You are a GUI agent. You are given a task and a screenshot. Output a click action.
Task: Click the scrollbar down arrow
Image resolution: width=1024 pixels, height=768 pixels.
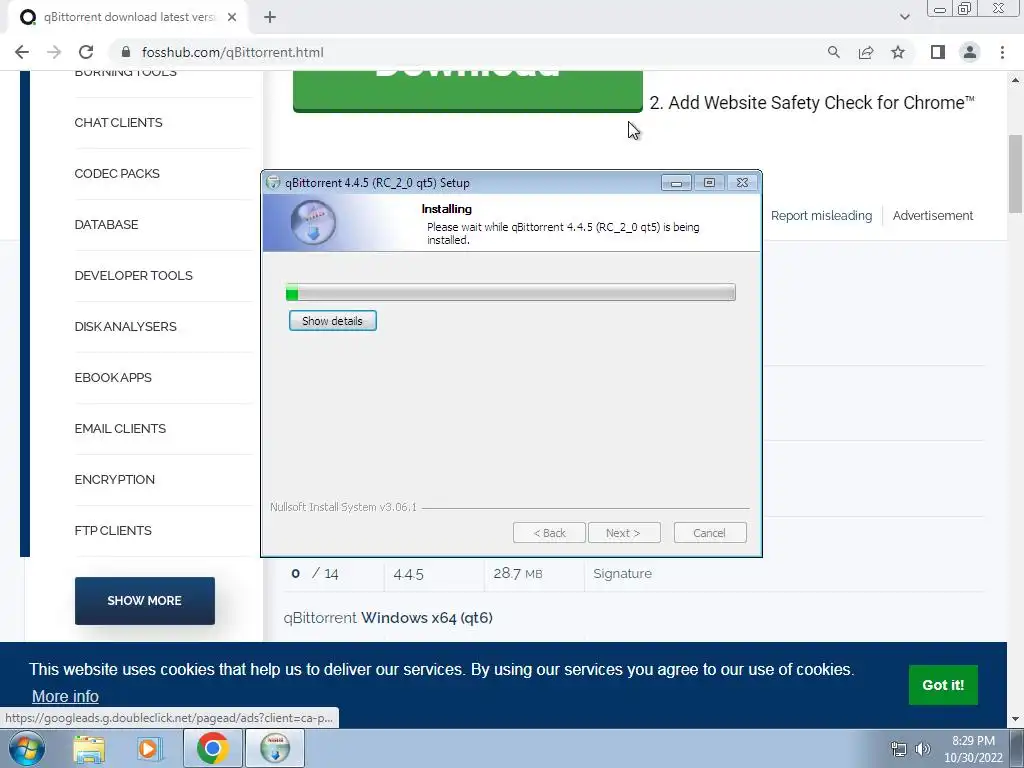[1016, 720]
